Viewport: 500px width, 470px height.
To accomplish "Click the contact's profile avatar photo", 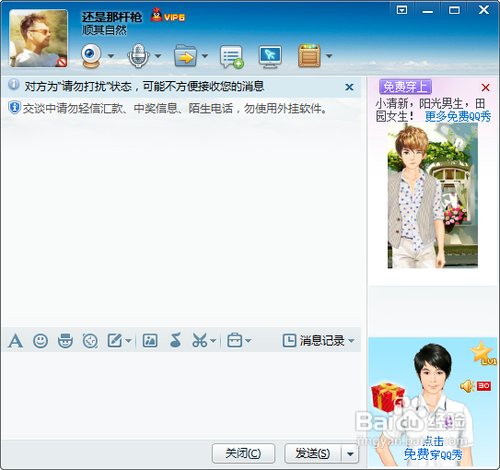I will click(x=38, y=38).
